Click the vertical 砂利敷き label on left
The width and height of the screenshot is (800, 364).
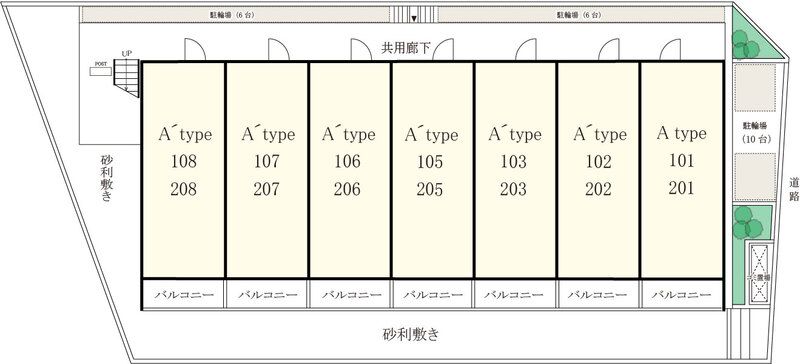(x=107, y=178)
